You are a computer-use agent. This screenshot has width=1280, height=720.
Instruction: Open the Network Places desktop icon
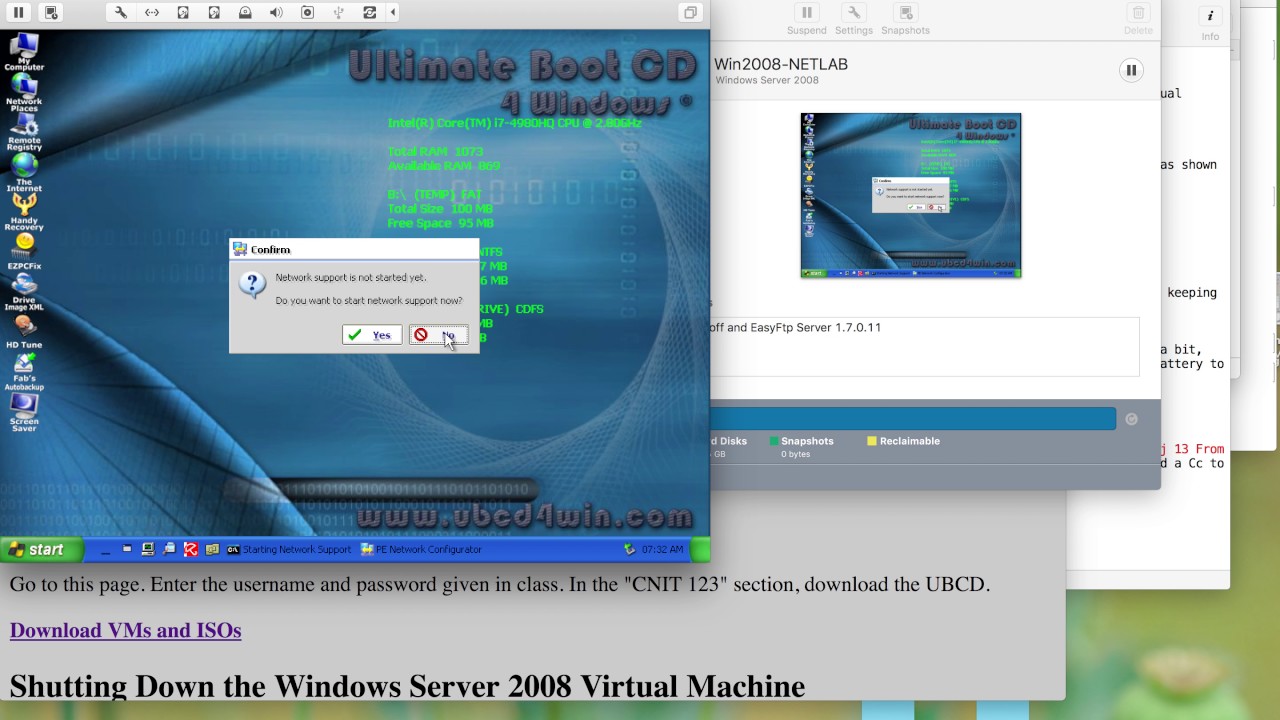(x=24, y=92)
